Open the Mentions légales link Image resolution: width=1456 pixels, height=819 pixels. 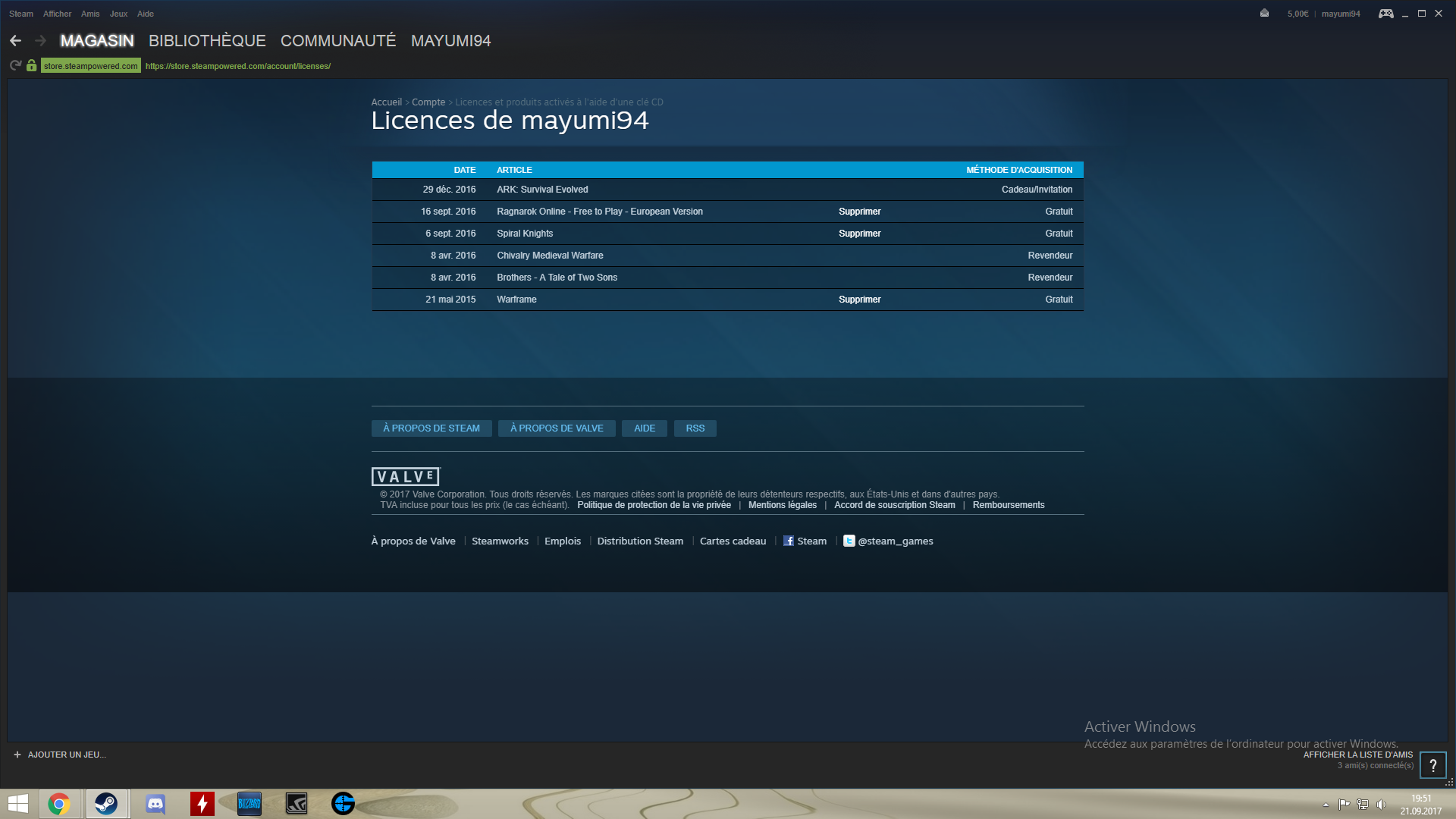tap(783, 505)
